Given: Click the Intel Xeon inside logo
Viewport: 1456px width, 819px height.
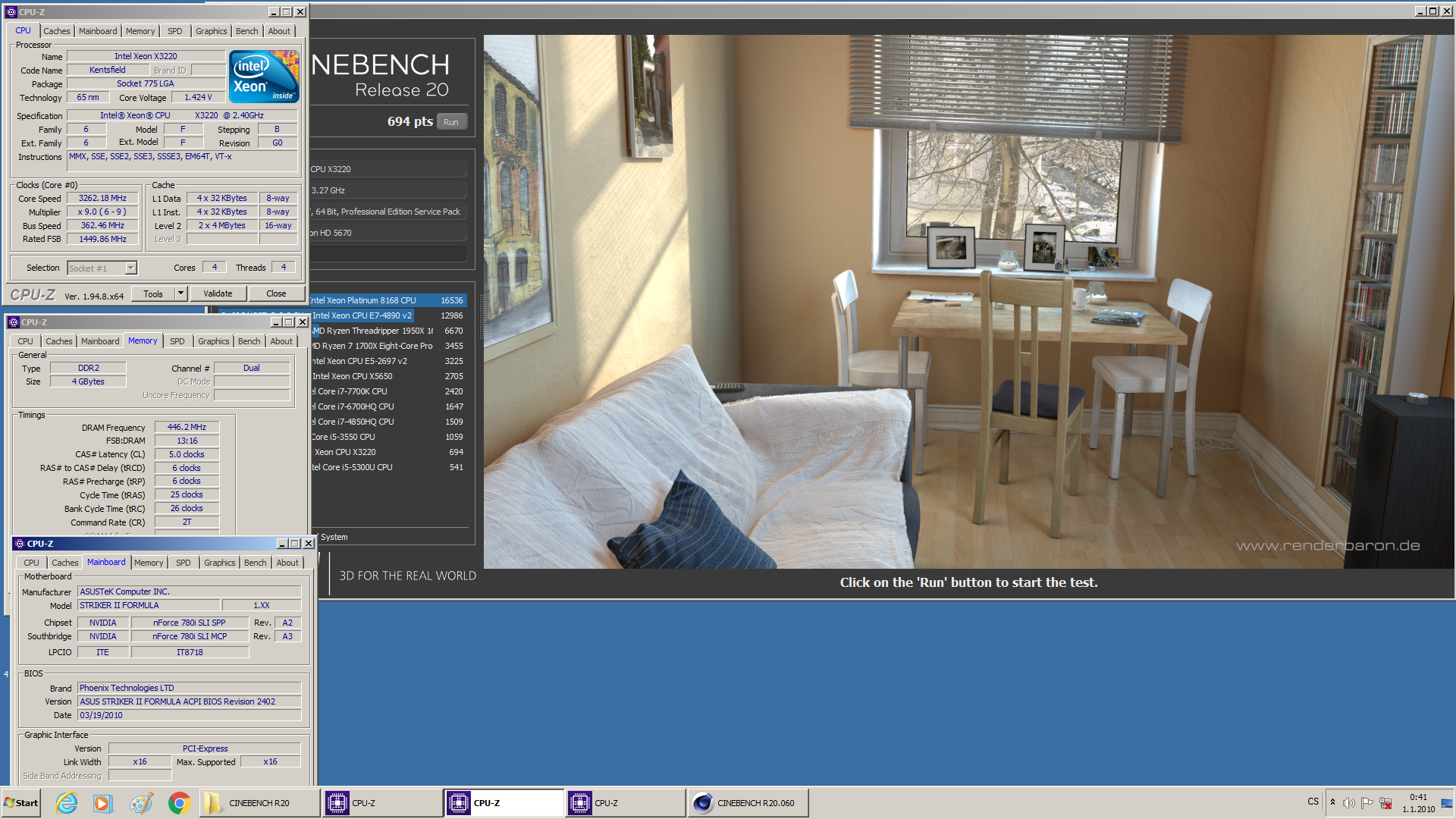Looking at the screenshot, I should [264, 77].
